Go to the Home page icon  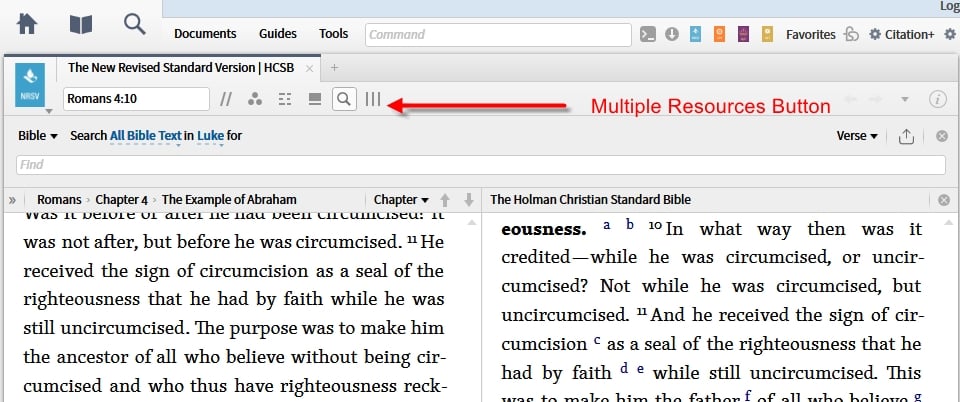pyautogui.click(x=27, y=24)
